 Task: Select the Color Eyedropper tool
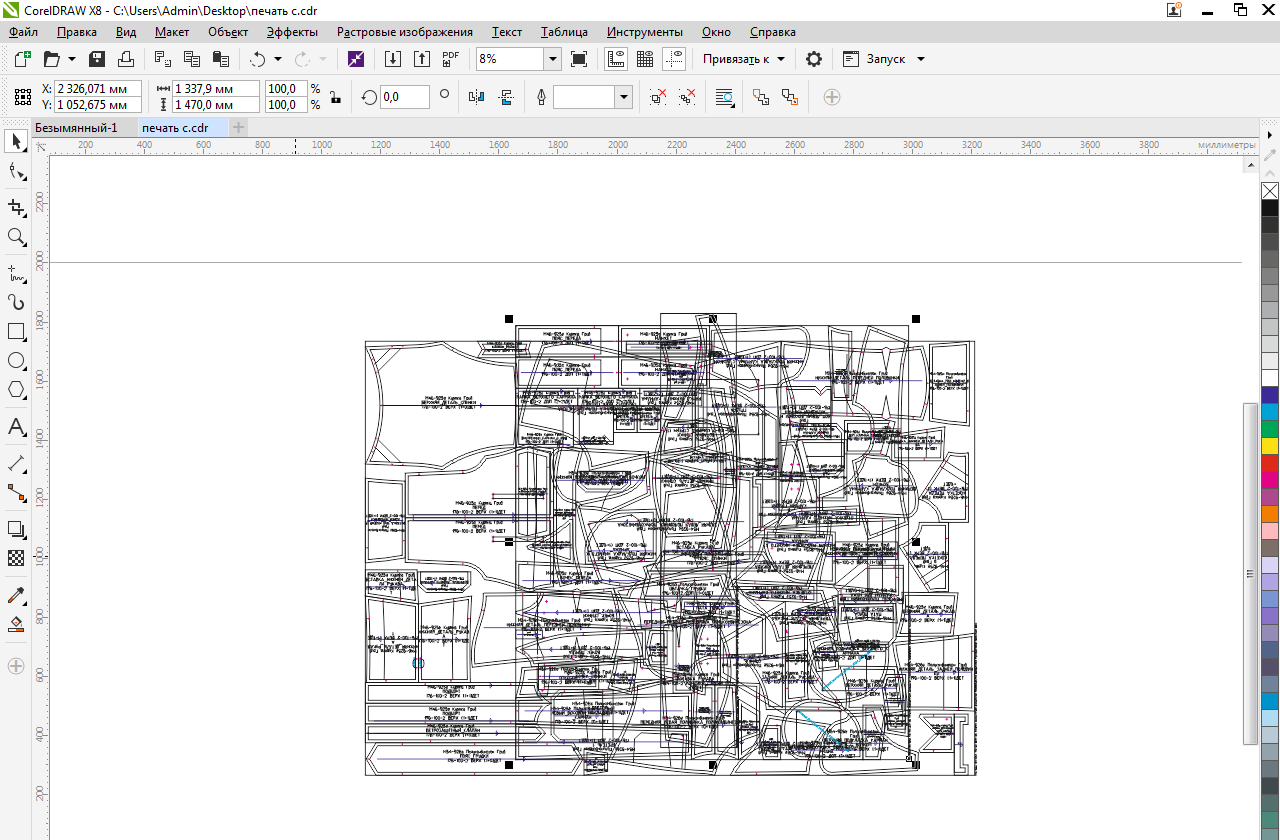16,596
